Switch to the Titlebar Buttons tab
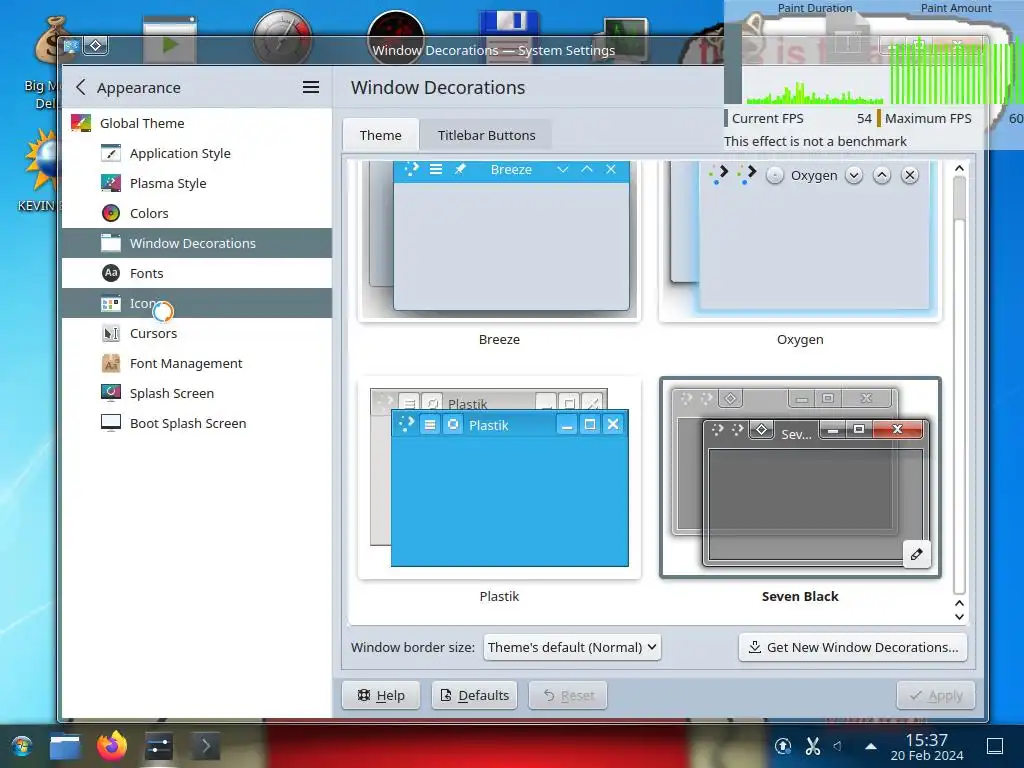This screenshot has height=768, width=1024. (x=487, y=135)
